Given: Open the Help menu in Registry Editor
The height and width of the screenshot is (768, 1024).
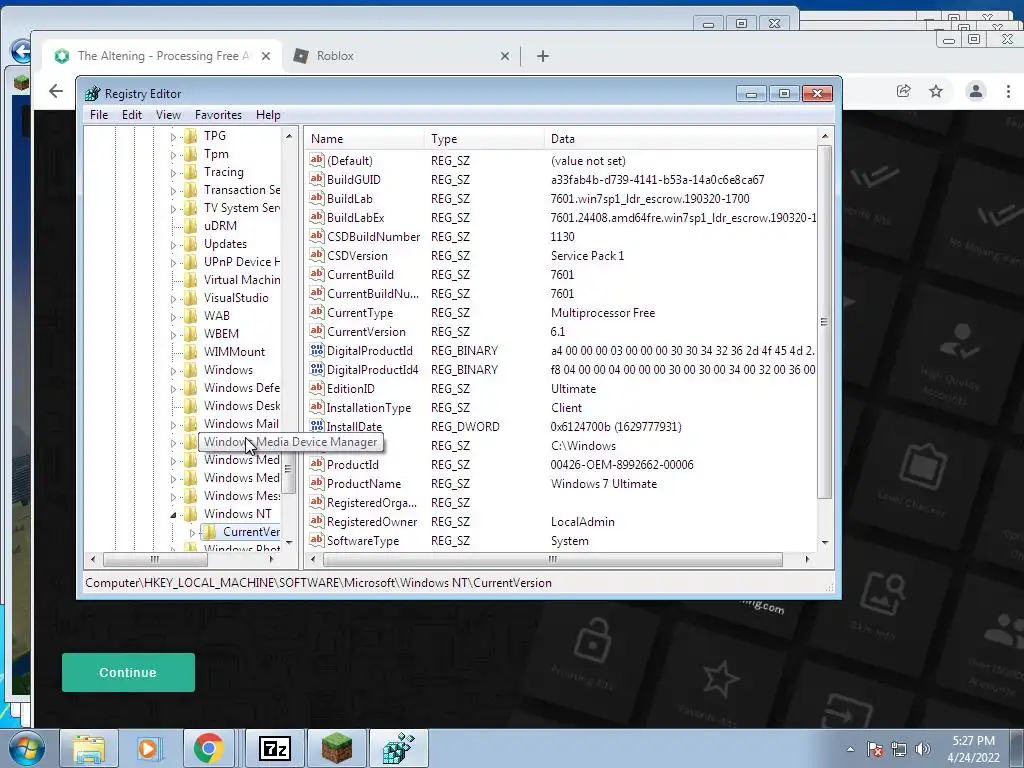Looking at the screenshot, I should tap(268, 114).
